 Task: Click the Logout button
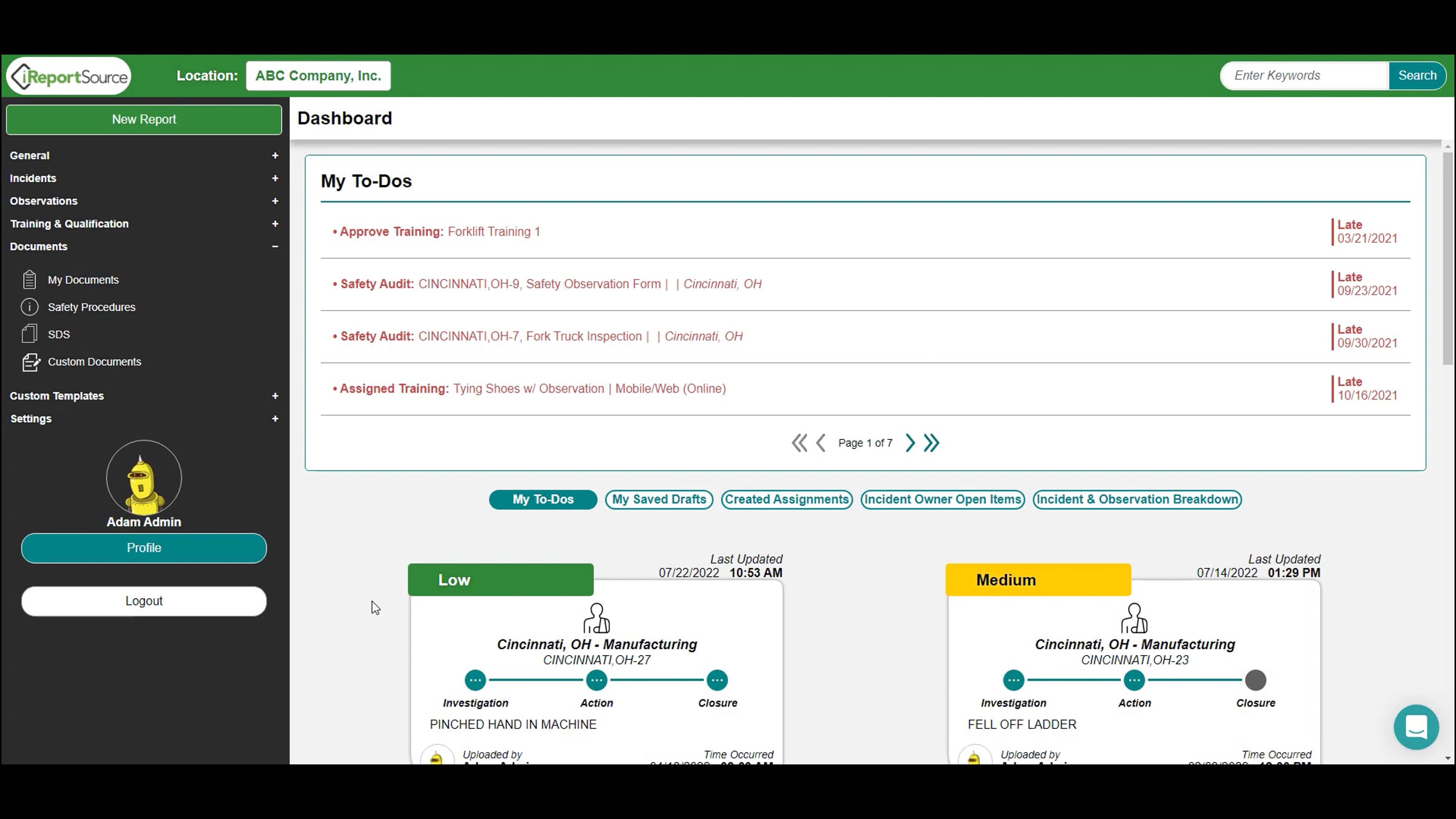point(144,601)
